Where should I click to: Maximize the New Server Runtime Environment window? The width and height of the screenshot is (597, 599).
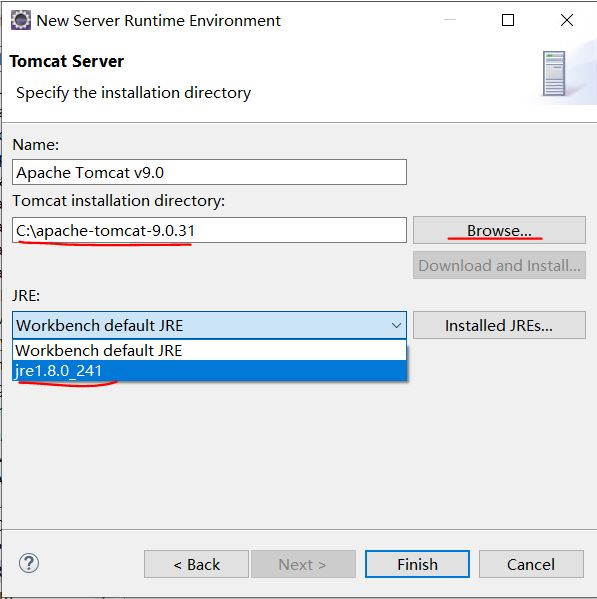[508, 20]
